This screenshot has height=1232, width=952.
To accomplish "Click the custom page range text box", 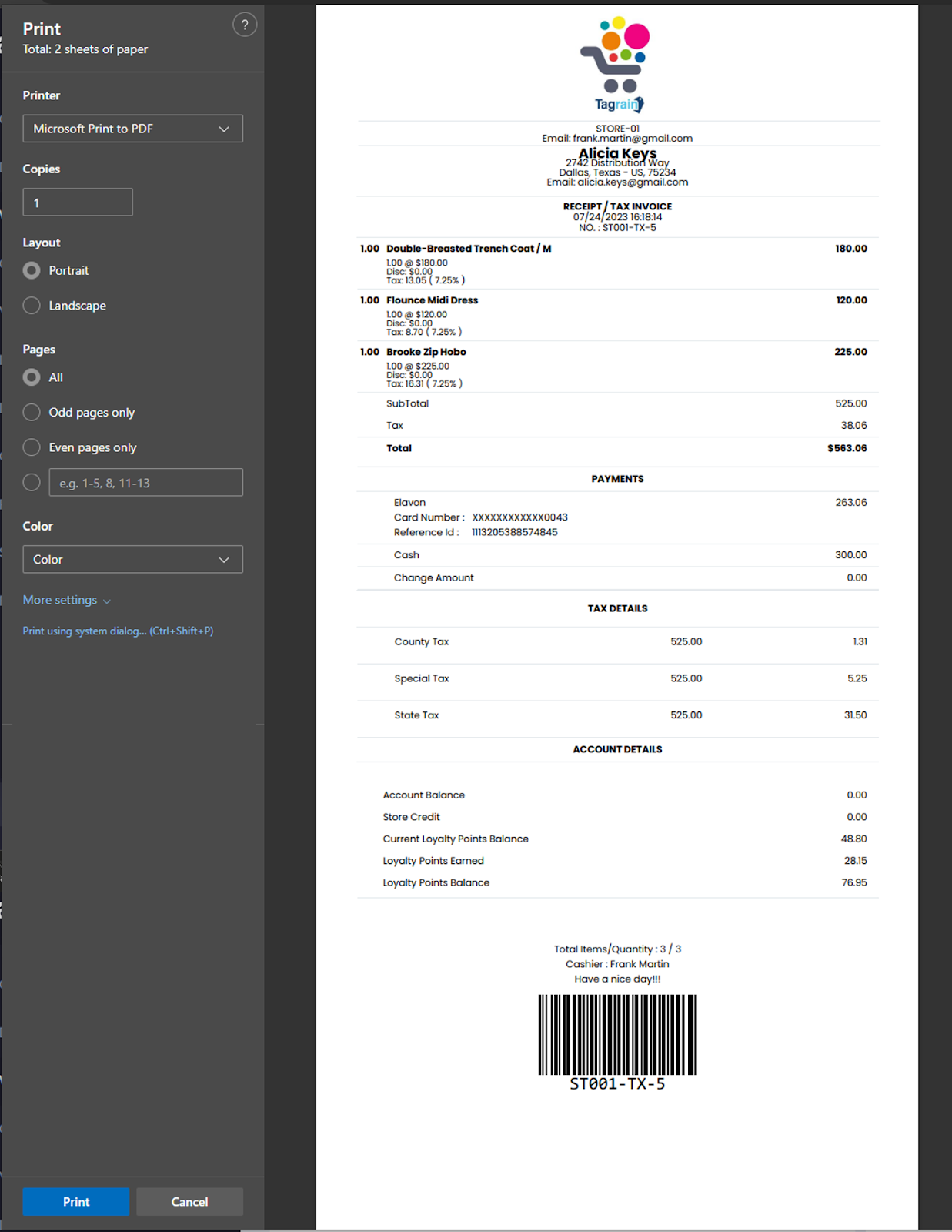I will click(x=146, y=483).
